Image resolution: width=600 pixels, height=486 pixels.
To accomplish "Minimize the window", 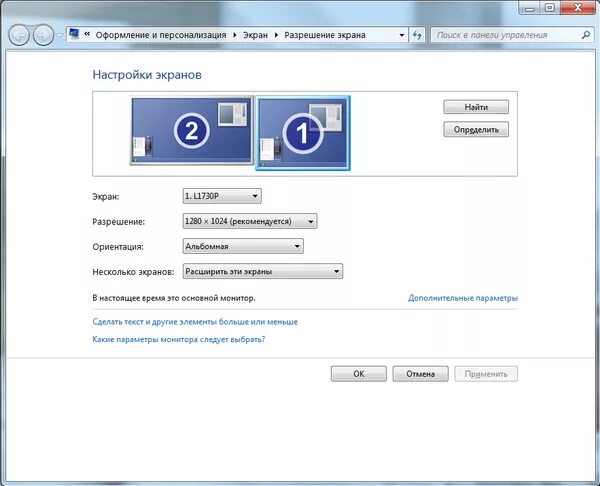I will tap(530, 8).
